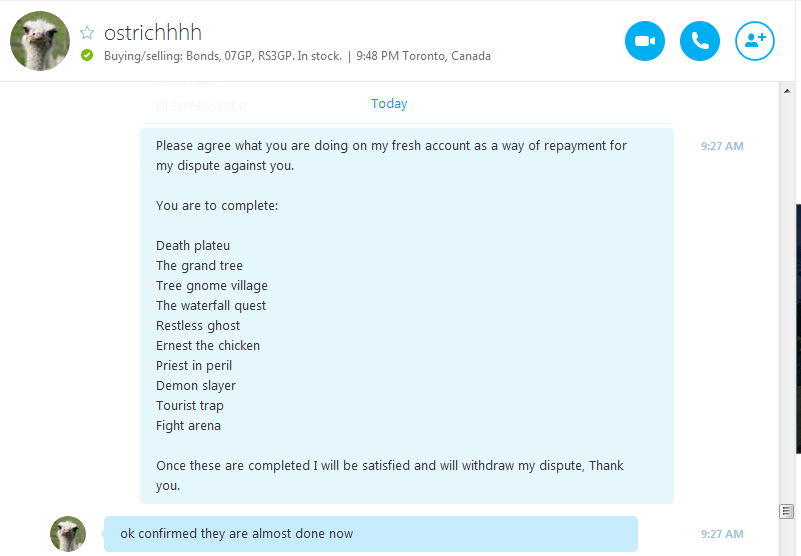This screenshot has width=801, height=556.
Task: Toggle the favorite star for ostrichhhh
Action: coord(87,33)
